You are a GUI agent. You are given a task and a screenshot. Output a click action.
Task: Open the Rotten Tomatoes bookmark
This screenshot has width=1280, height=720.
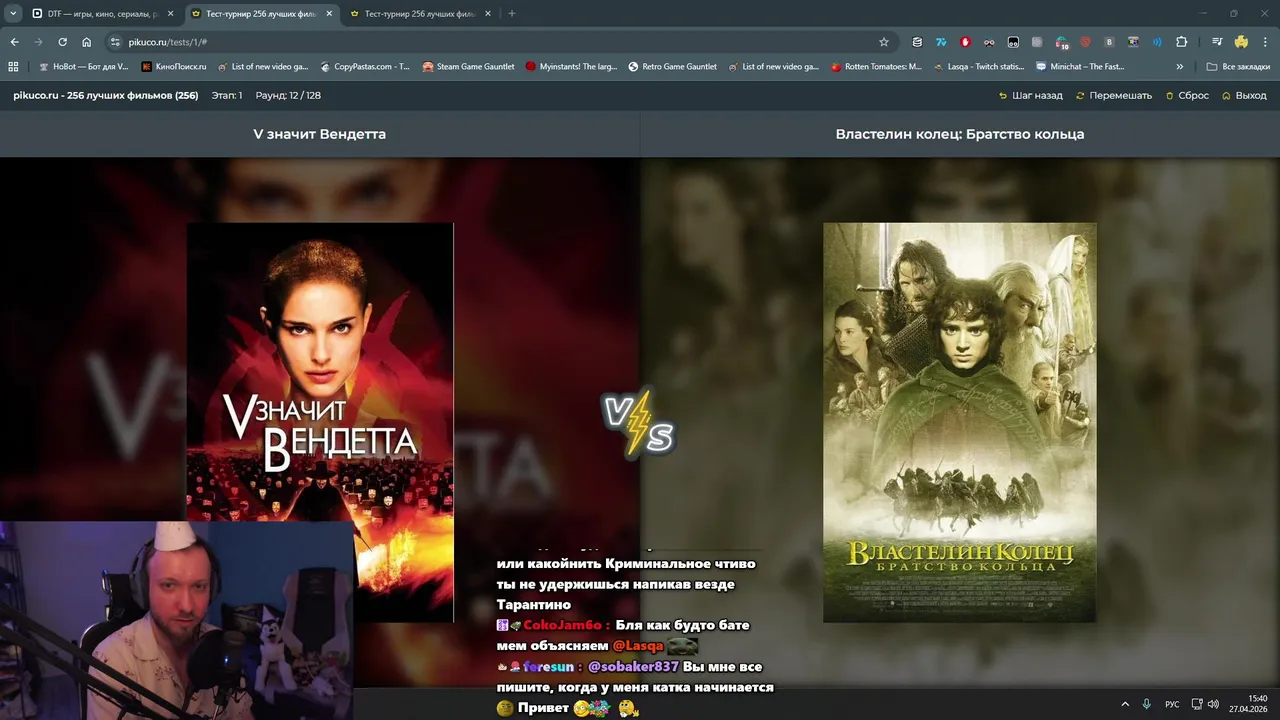877,67
